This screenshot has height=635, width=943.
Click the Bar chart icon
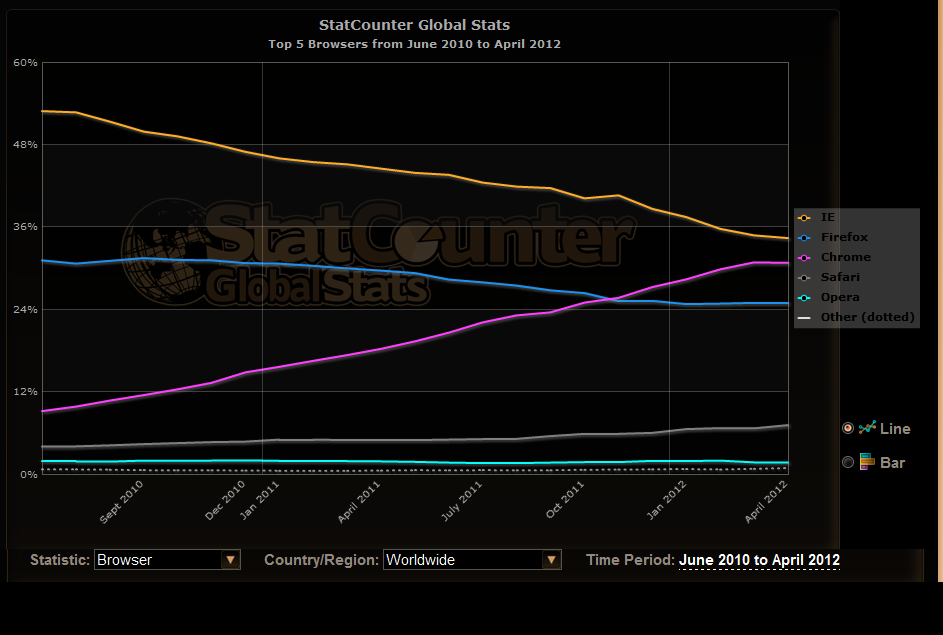coord(867,462)
